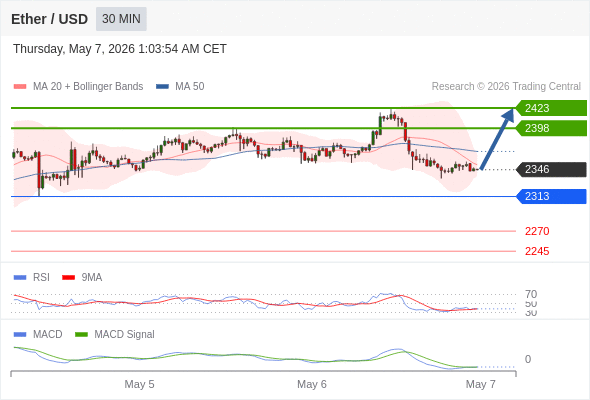Click the blue MACD legend marker

(20, 335)
